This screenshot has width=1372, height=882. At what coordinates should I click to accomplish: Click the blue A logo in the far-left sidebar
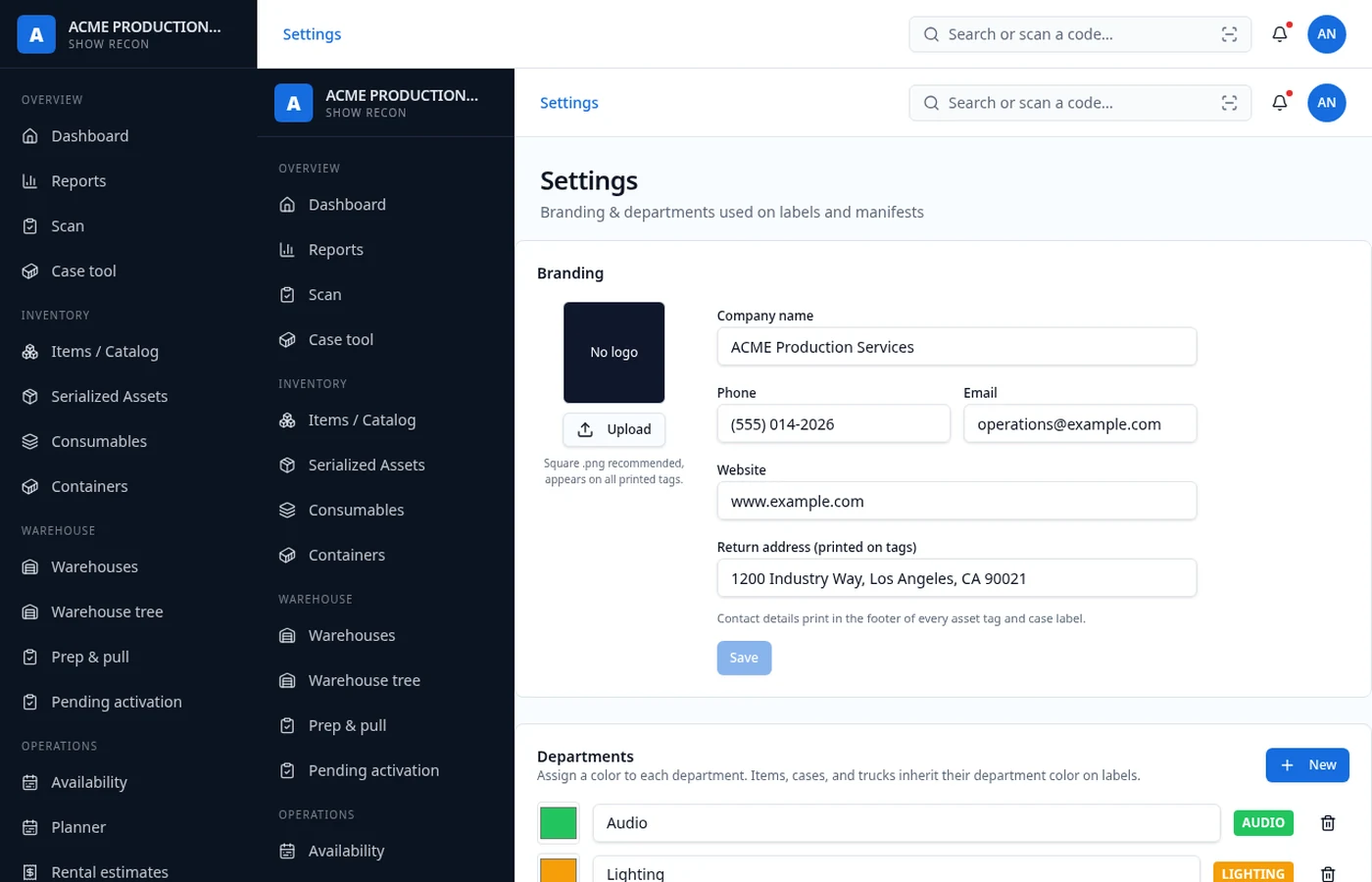tap(36, 34)
